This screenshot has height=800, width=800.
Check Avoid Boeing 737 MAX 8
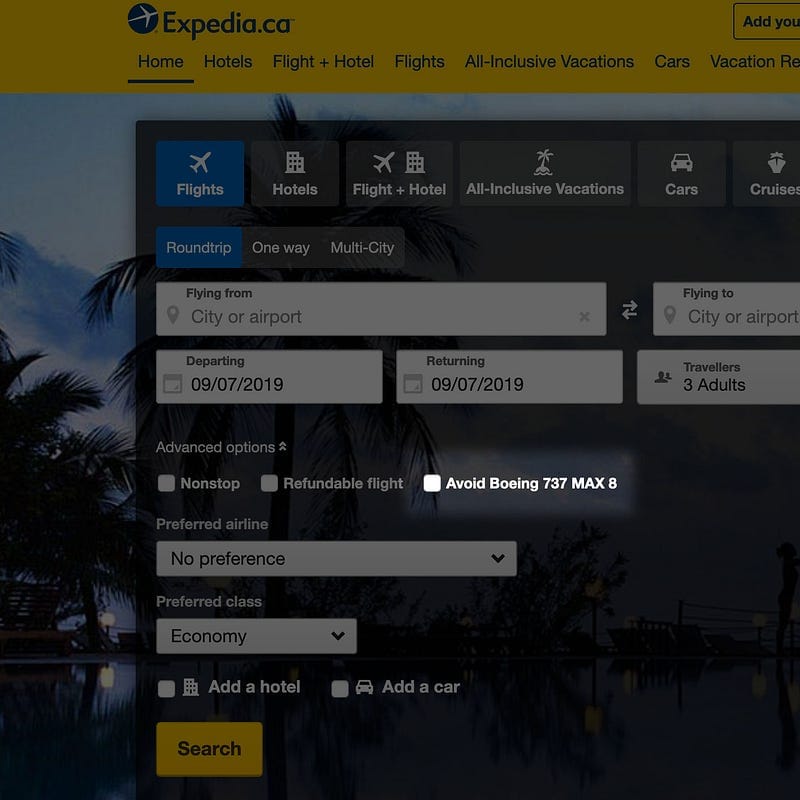tap(432, 484)
